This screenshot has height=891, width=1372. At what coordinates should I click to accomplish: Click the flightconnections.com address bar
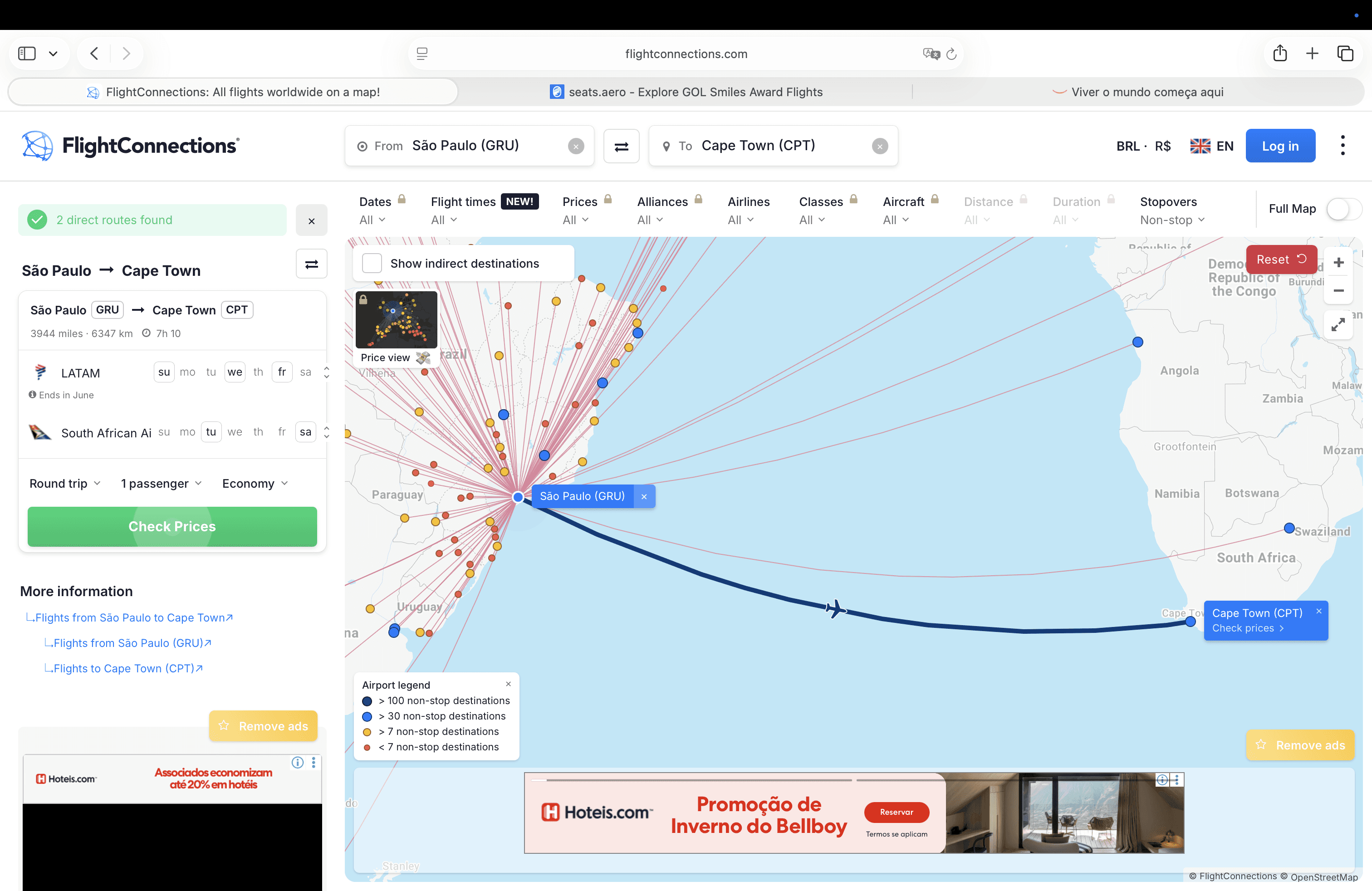point(686,54)
